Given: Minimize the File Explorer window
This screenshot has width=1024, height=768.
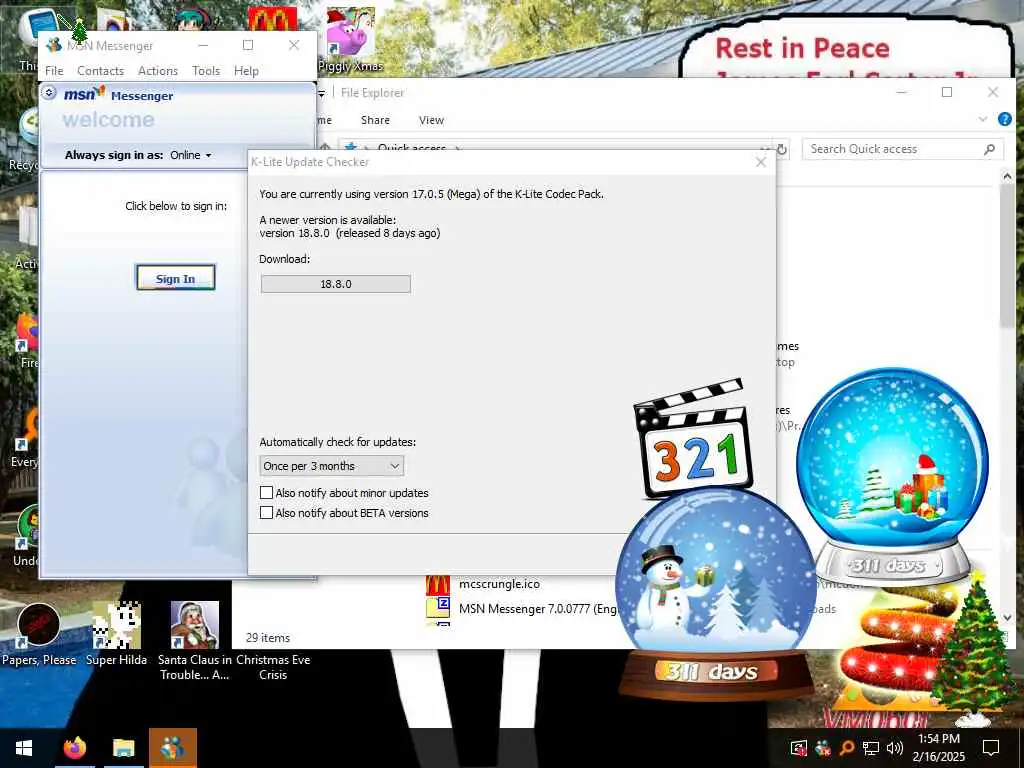Looking at the screenshot, I should (x=901, y=92).
